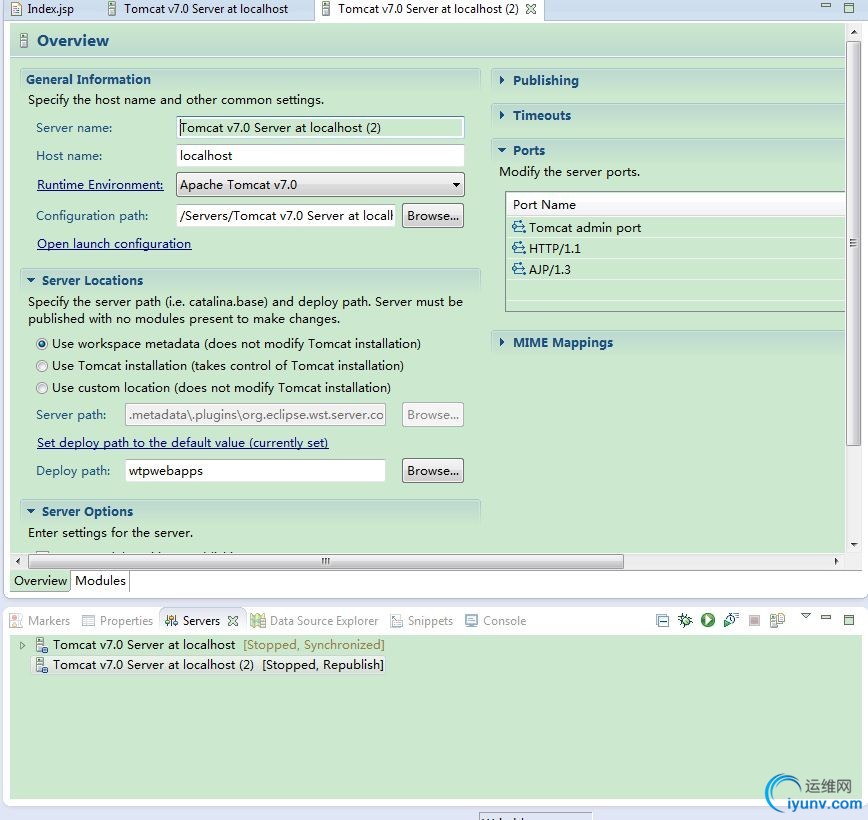The width and height of the screenshot is (868, 820).
Task: Collapse the Server Options section
Action: click(x=31, y=511)
